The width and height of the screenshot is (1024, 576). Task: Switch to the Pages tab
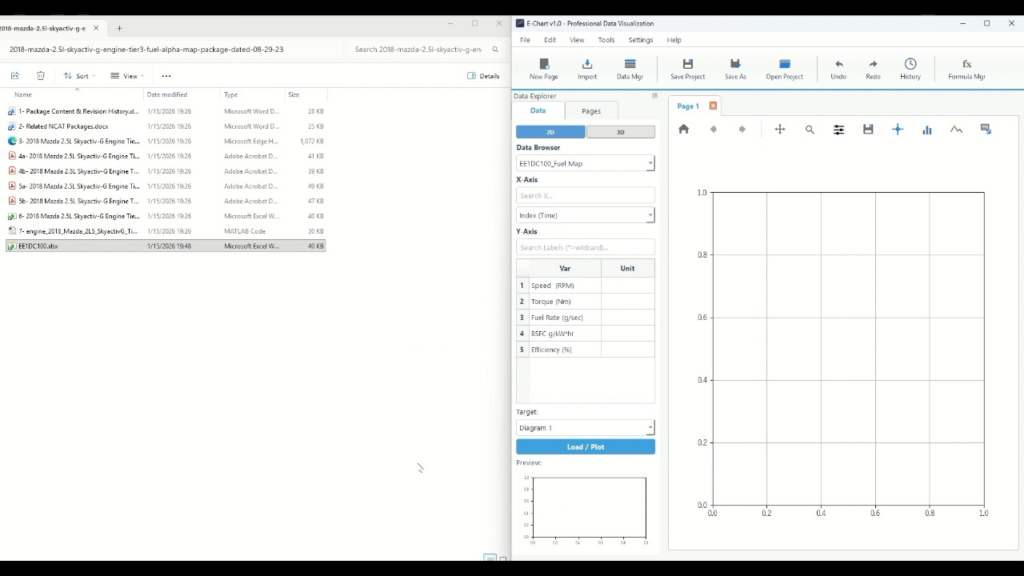[591, 111]
